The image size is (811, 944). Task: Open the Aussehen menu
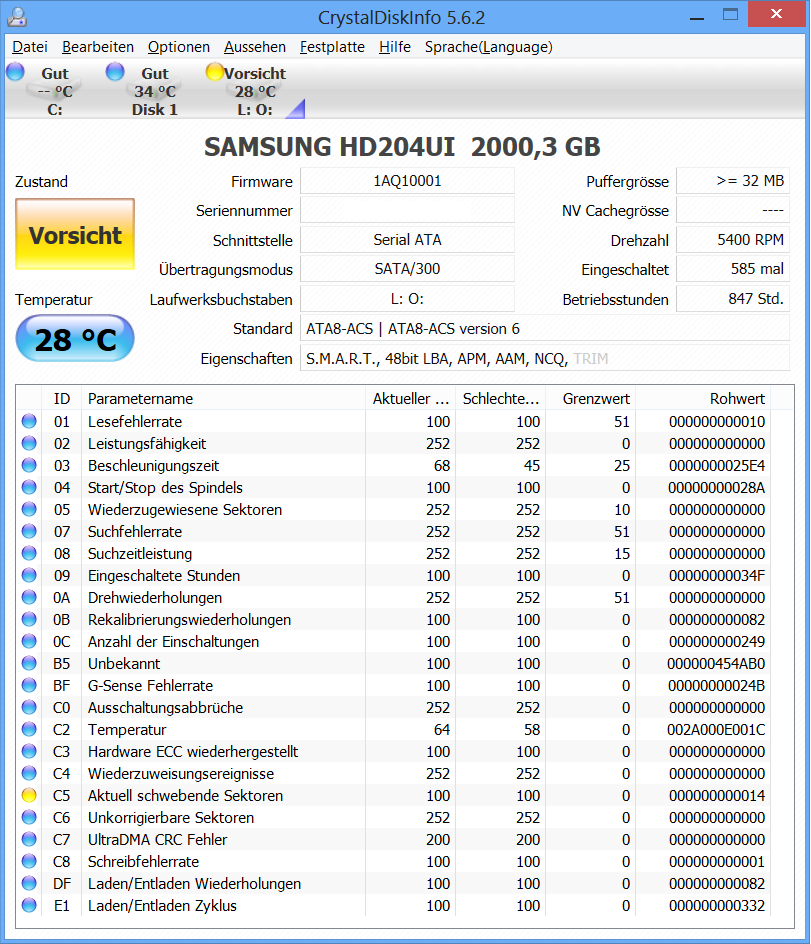[x=255, y=47]
